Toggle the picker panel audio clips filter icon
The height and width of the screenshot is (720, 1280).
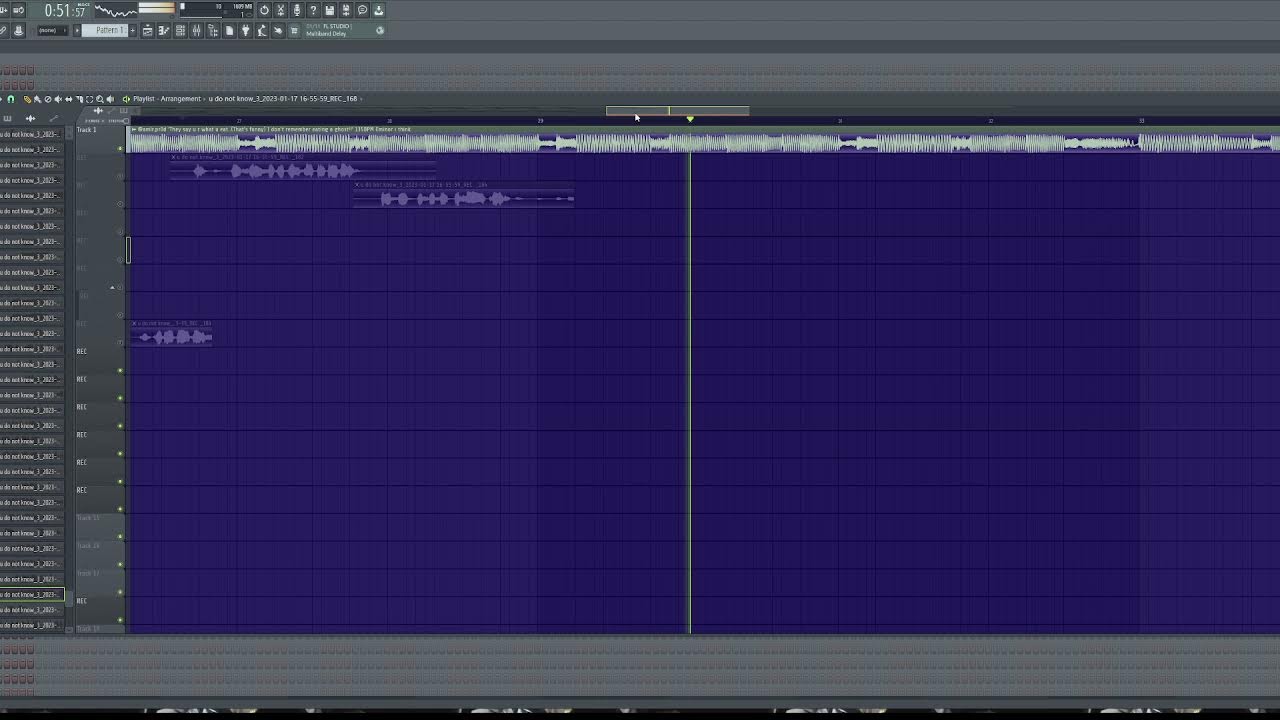pos(30,118)
